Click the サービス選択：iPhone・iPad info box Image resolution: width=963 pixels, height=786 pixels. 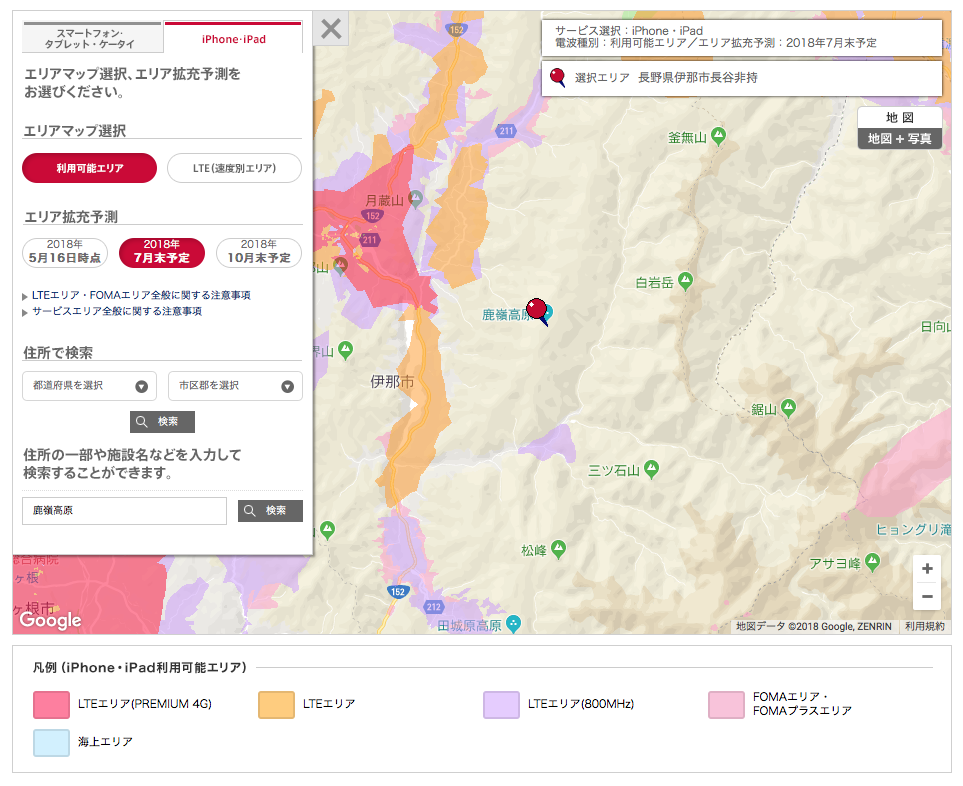(x=742, y=37)
